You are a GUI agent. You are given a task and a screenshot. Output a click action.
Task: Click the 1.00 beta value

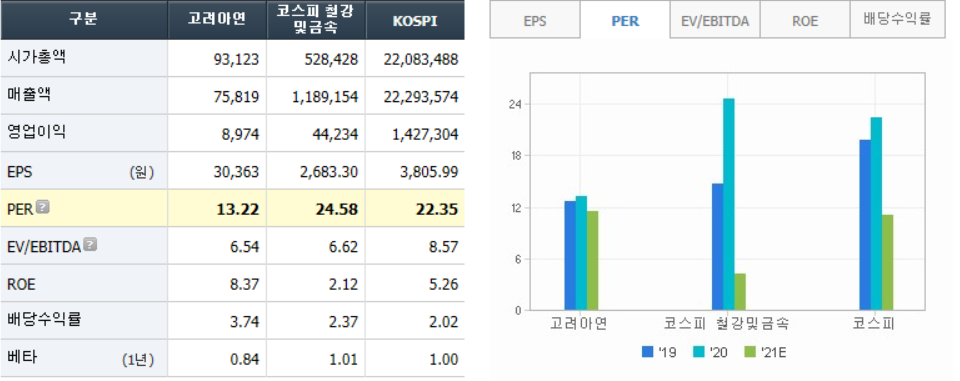[x=444, y=359]
